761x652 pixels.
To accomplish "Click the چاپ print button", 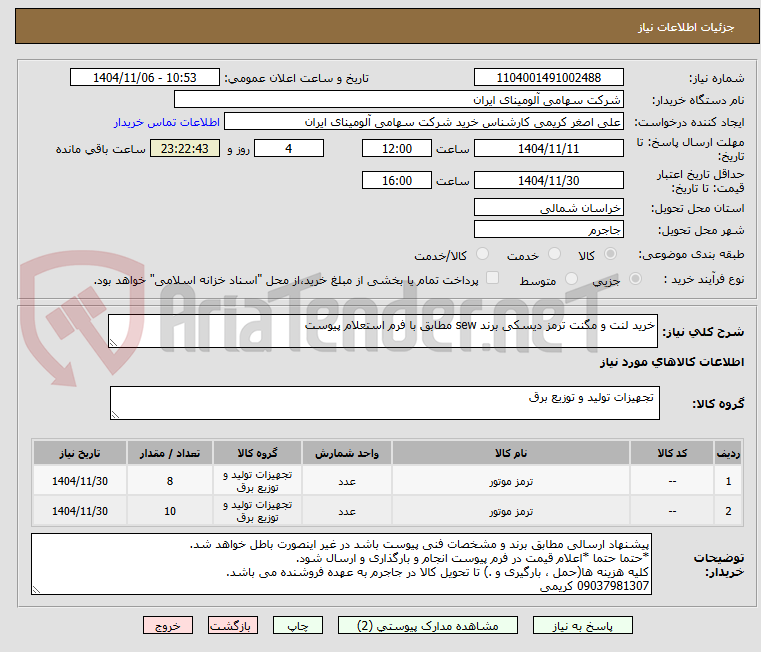I will click(298, 625).
